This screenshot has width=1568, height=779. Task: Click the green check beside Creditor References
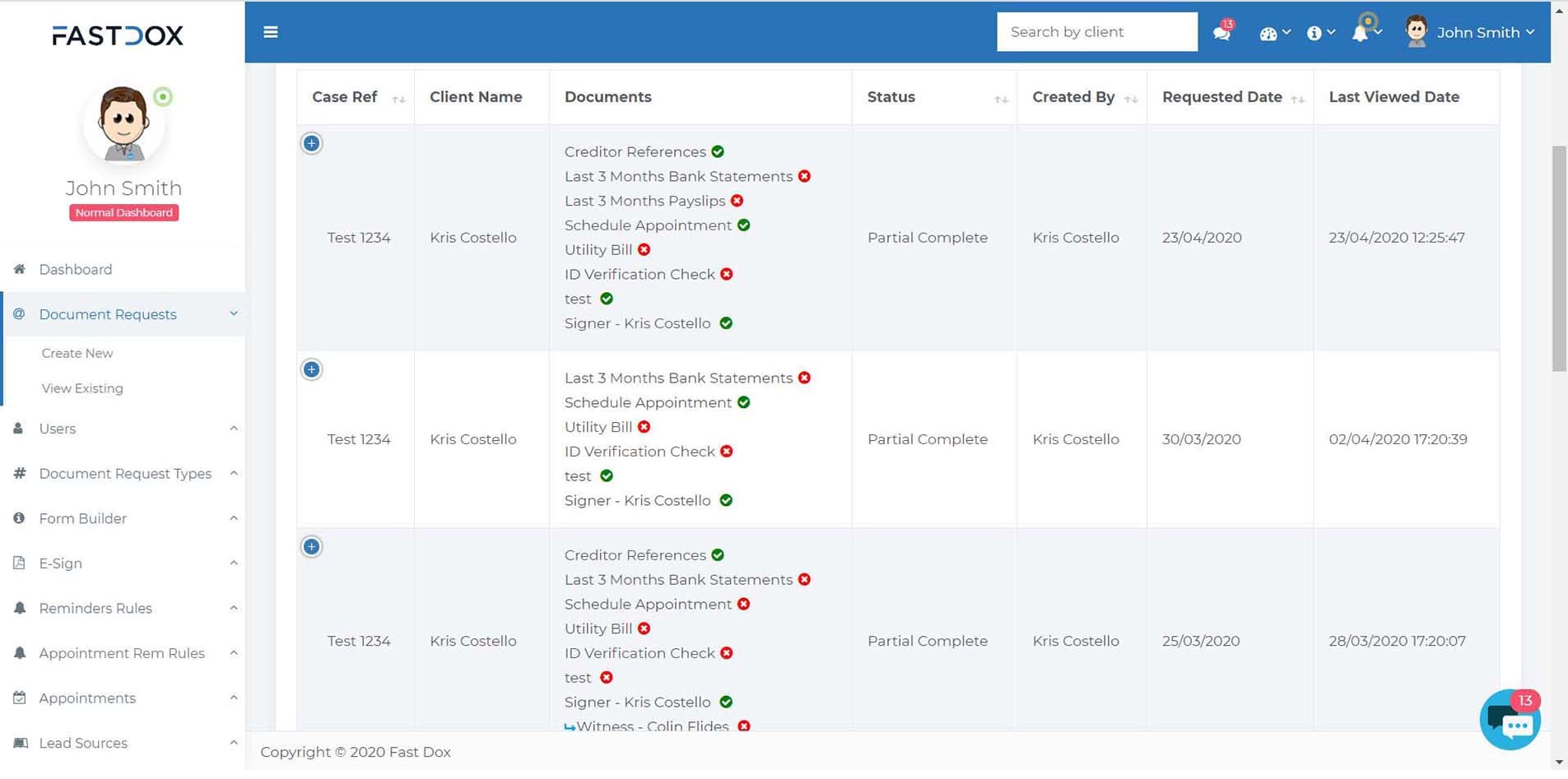click(x=716, y=151)
